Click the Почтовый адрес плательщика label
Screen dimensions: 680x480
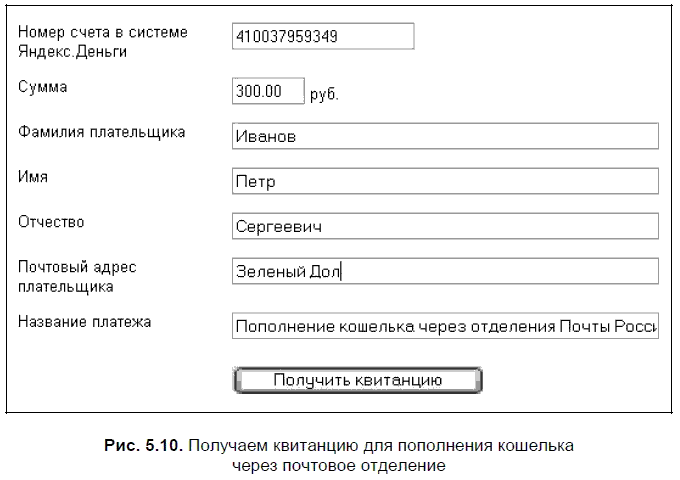coord(77,276)
